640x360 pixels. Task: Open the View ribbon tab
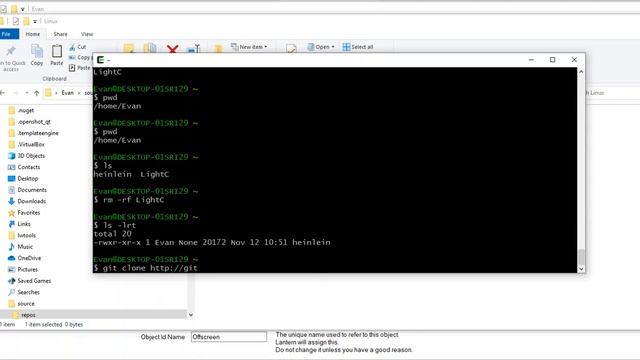tap(87, 34)
